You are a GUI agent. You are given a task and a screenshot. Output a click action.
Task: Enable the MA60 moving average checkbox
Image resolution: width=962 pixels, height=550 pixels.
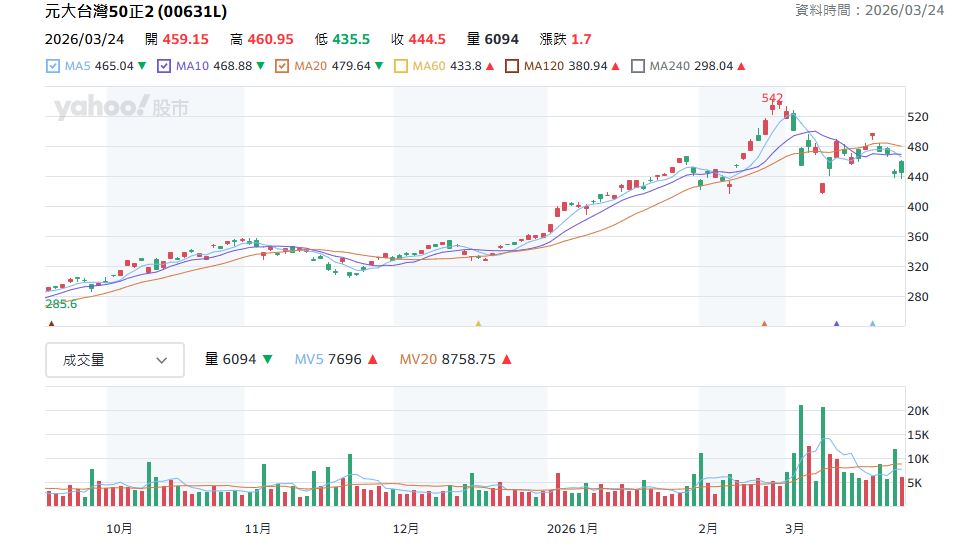(400, 67)
